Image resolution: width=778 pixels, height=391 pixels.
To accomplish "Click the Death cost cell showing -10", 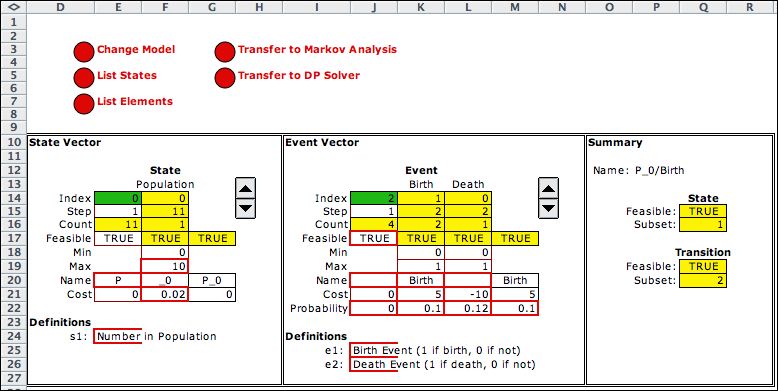I will coord(468,294).
